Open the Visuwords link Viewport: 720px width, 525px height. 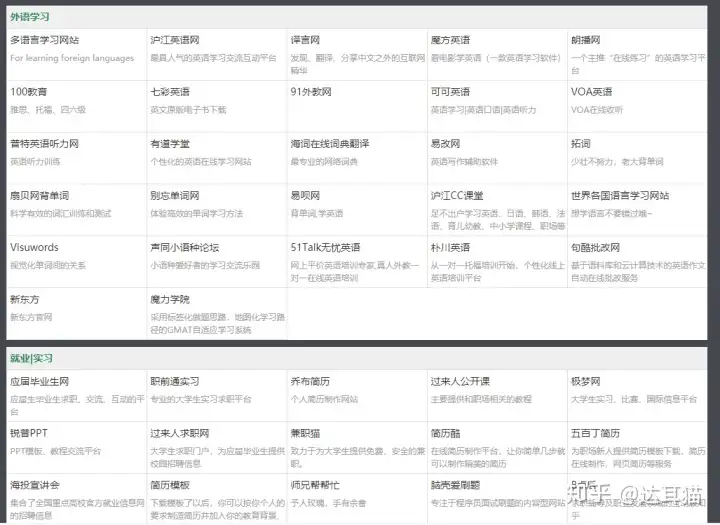click(x=34, y=248)
